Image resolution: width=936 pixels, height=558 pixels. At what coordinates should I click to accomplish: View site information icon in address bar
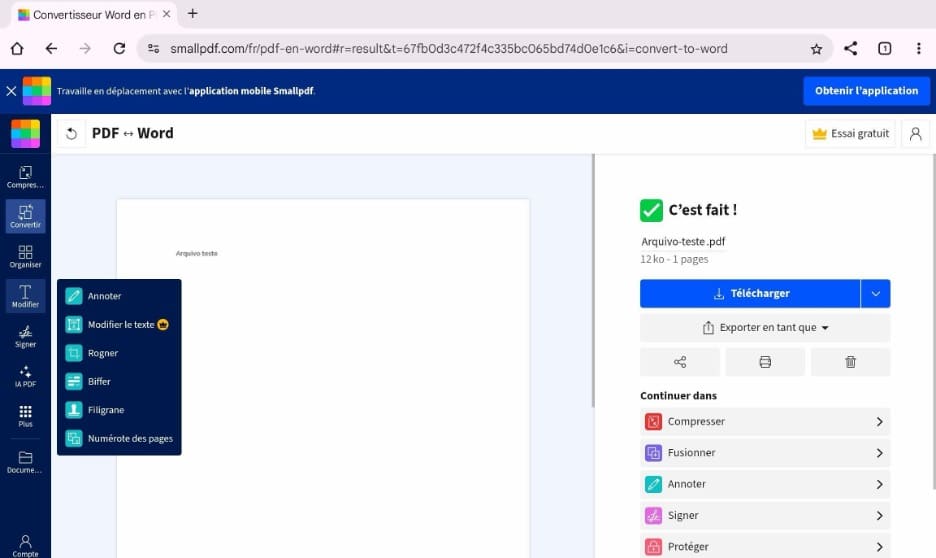point(153,49)
